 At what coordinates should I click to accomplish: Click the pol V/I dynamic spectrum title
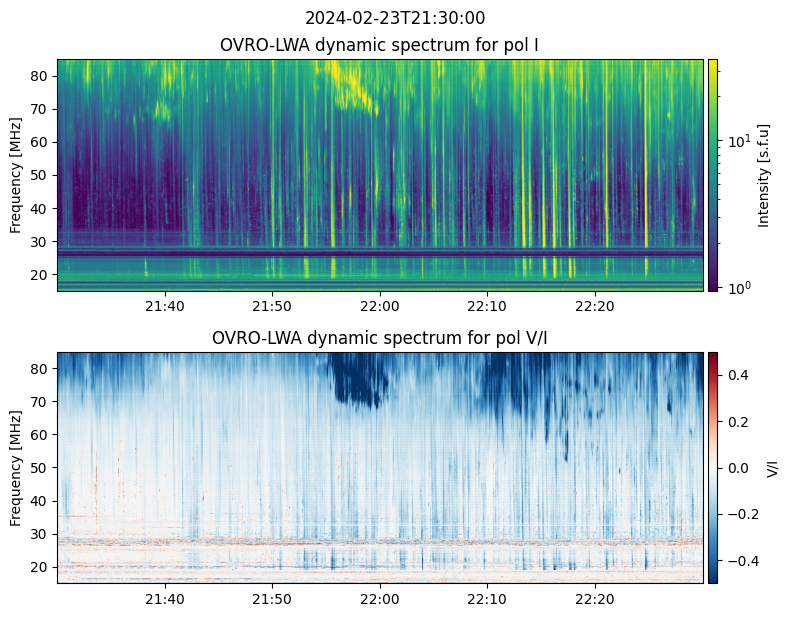tap(380, 338)
